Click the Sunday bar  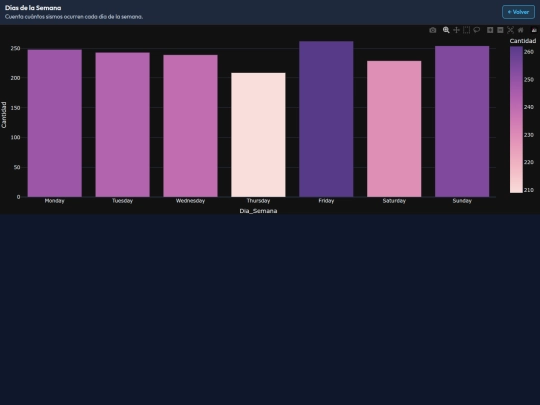click(x=462, y=122)
